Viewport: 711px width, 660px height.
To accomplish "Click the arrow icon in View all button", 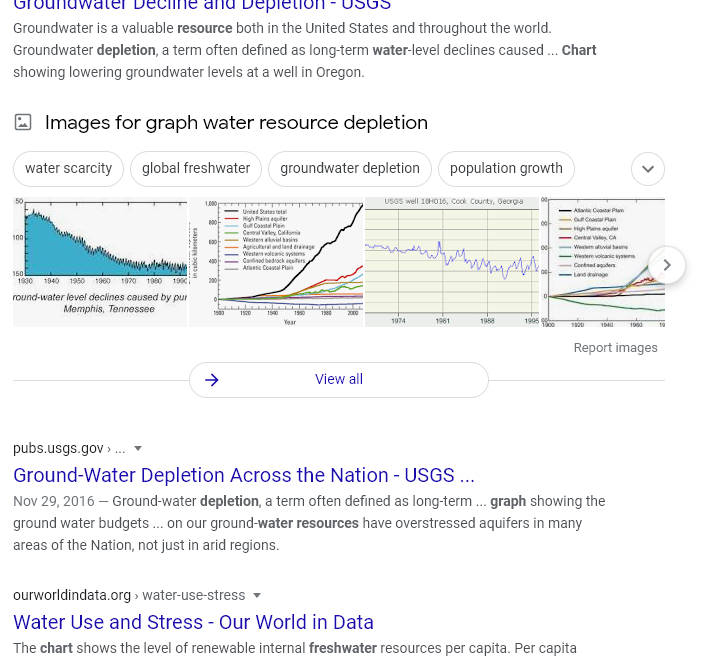I will 212,380.
